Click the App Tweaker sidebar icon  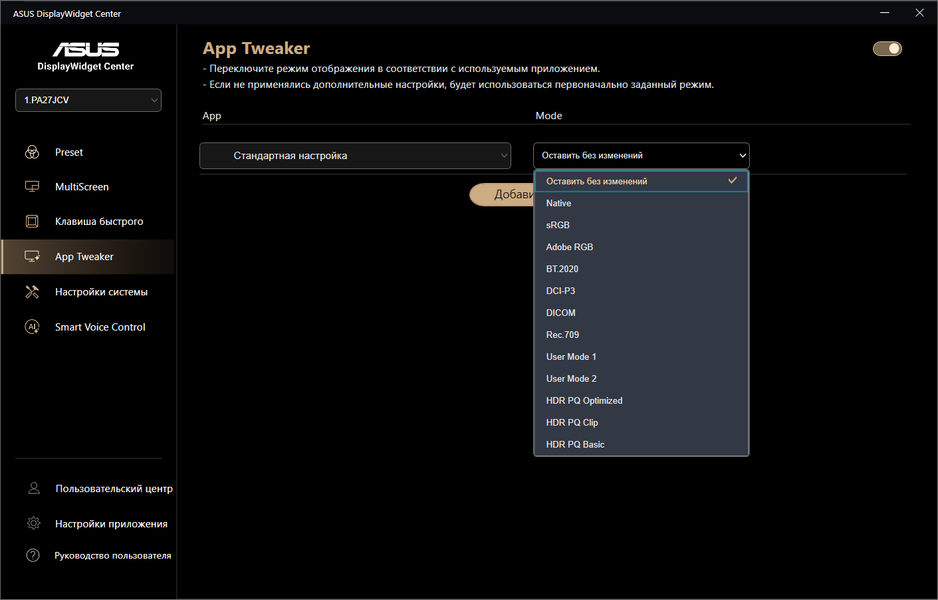click(x=32, y=257)
